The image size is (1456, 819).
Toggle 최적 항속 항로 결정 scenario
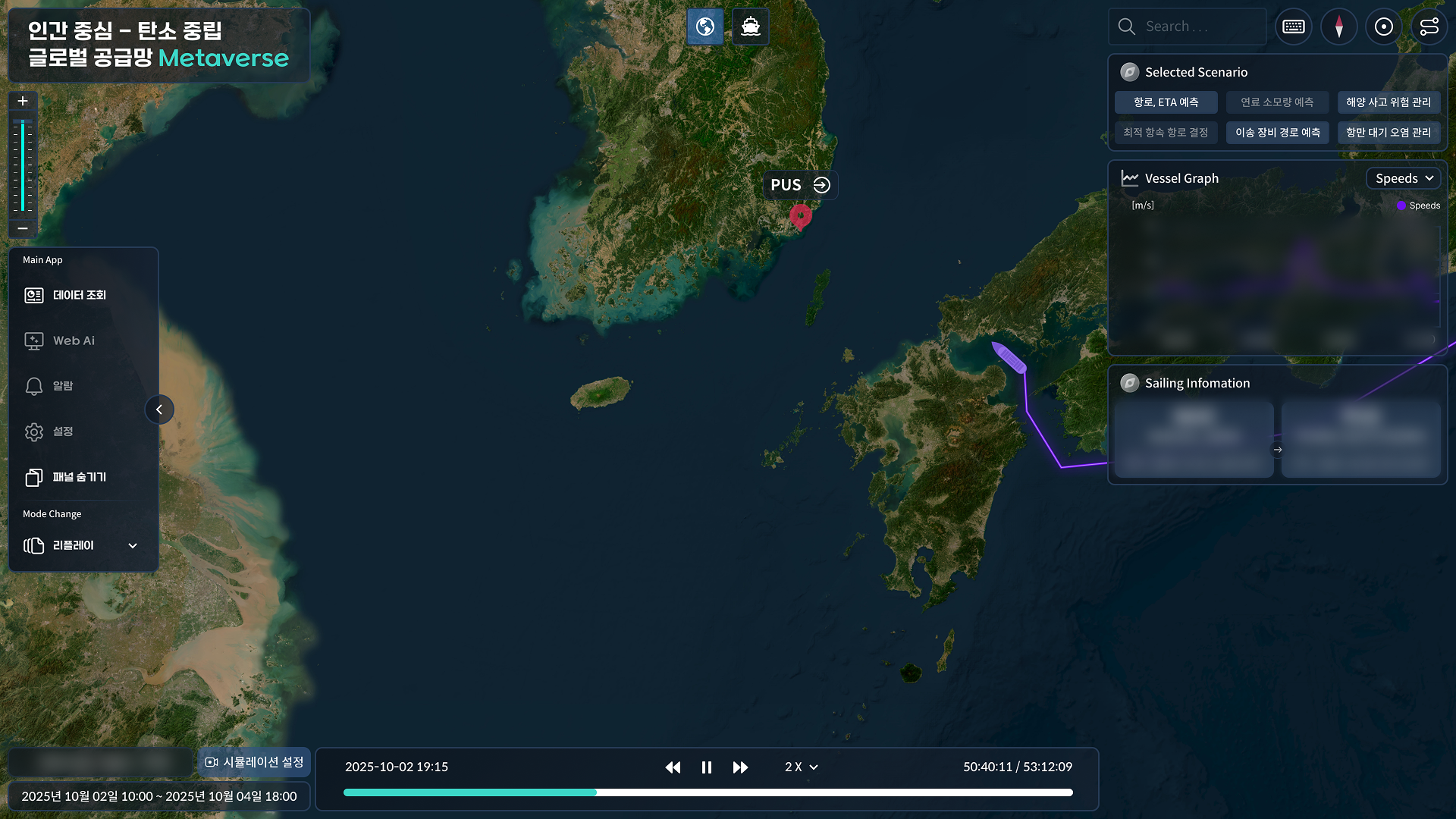pyautogui.click(x=1166, y=133)
